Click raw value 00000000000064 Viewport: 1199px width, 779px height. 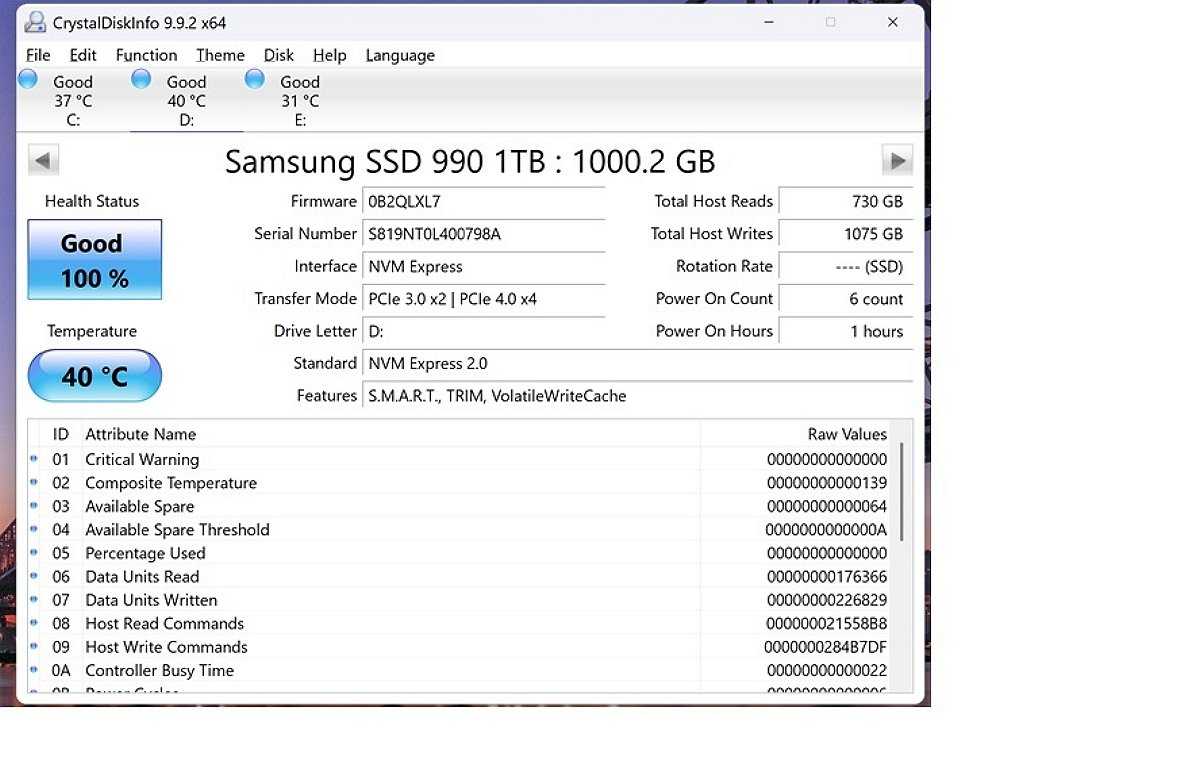coord(827,506)
